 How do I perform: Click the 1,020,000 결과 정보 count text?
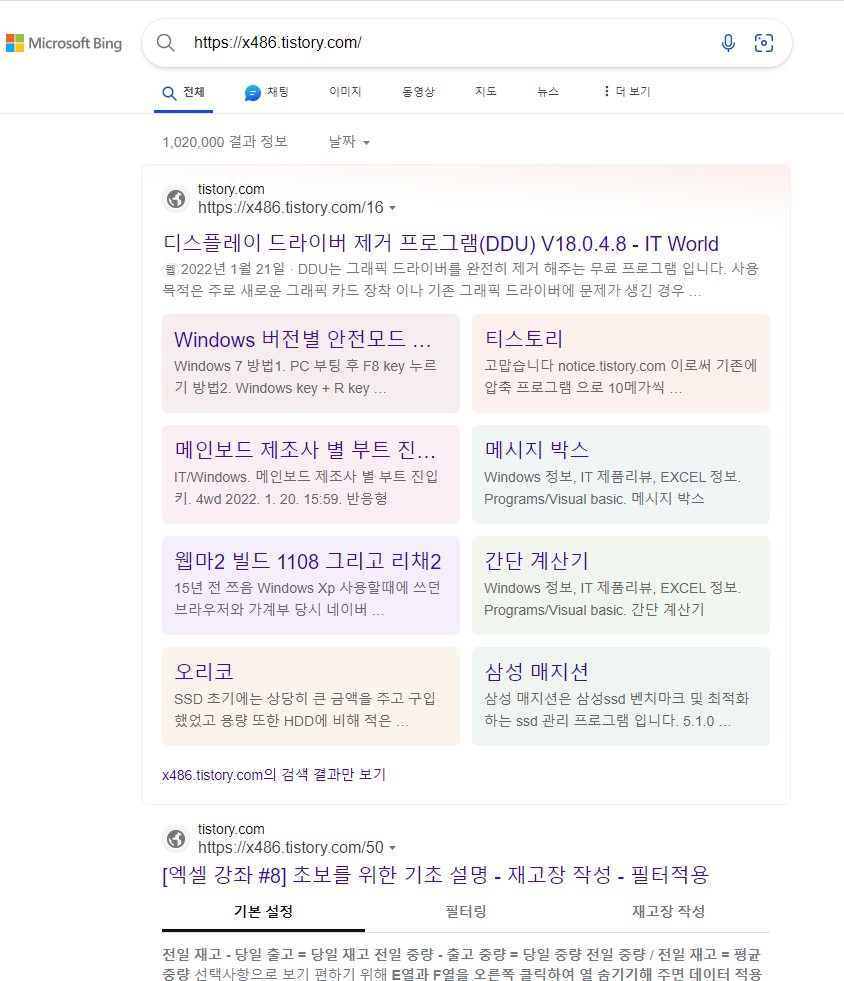point(225,142)
